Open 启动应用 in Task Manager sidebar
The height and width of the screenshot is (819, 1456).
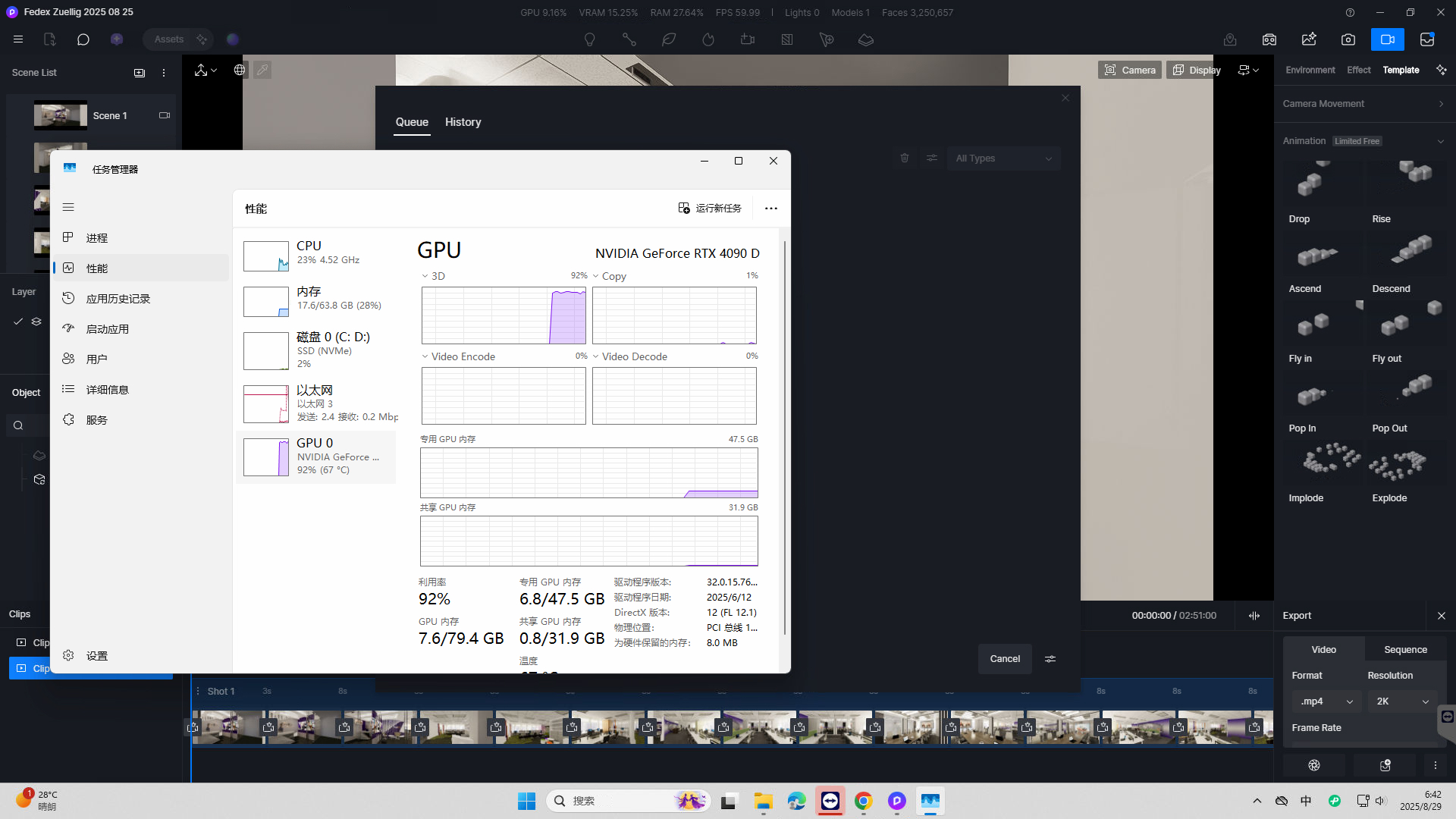point(141,329)
